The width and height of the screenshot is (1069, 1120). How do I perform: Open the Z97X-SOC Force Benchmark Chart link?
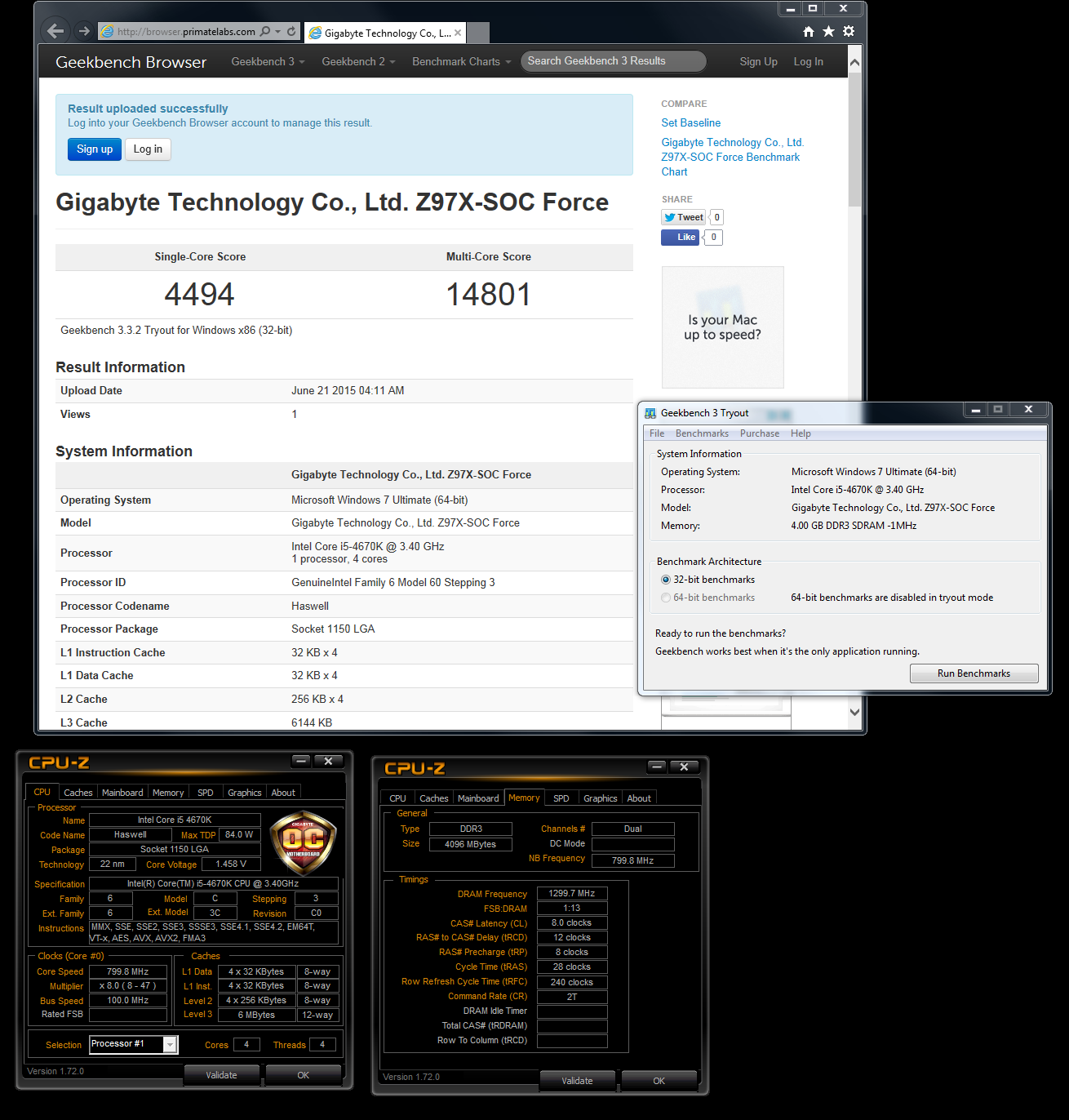(732, 157)
